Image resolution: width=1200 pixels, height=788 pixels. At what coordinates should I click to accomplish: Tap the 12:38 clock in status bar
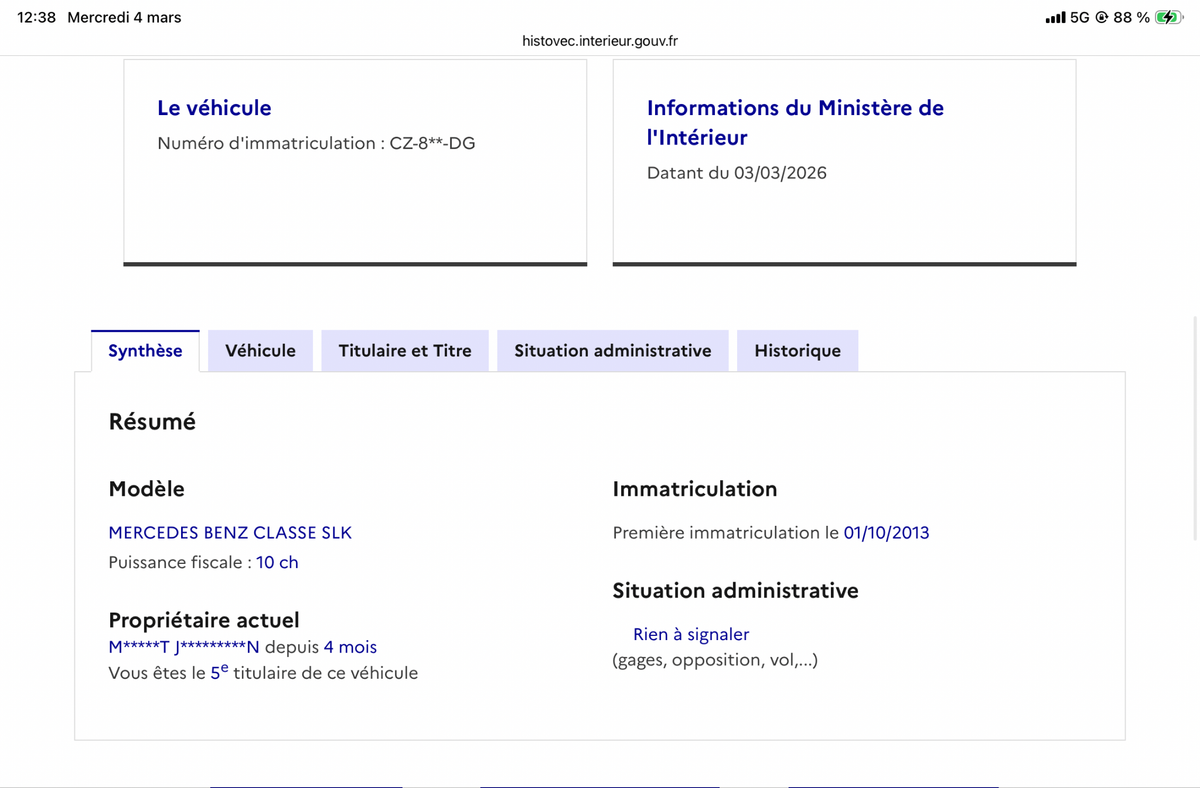click(x=37, y=17)
